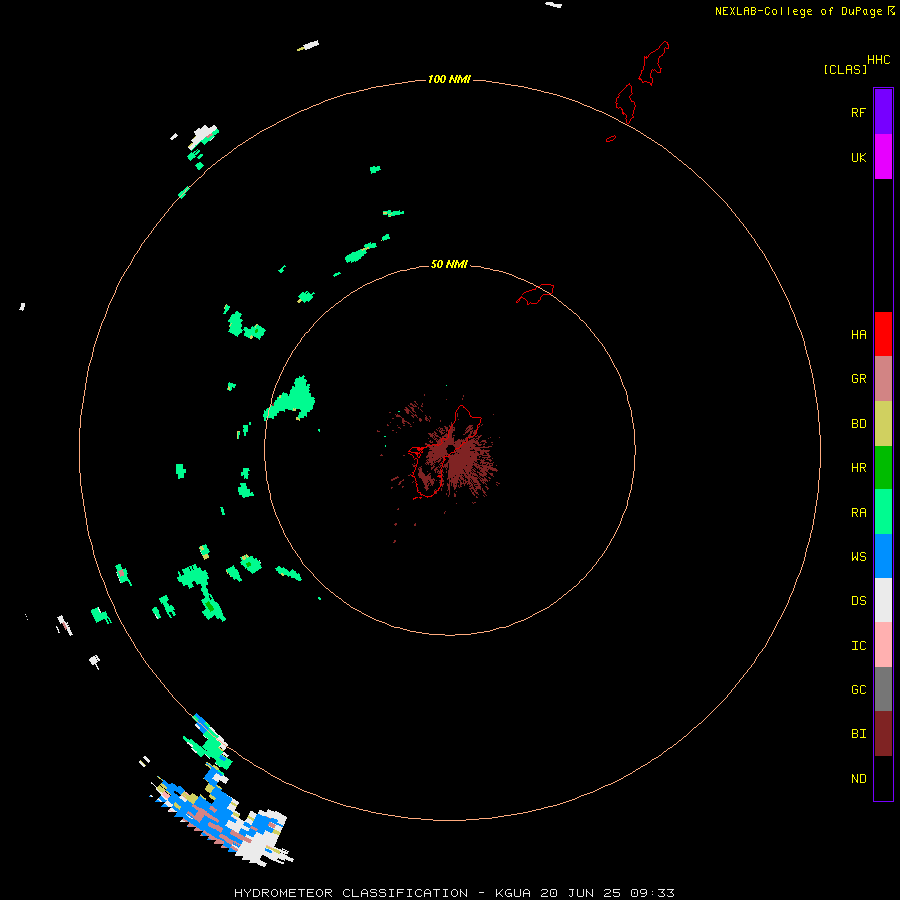This screenshot has height=900, width=900.
Task: Click the BD yellow color swatch
Action: pos(883,424)
